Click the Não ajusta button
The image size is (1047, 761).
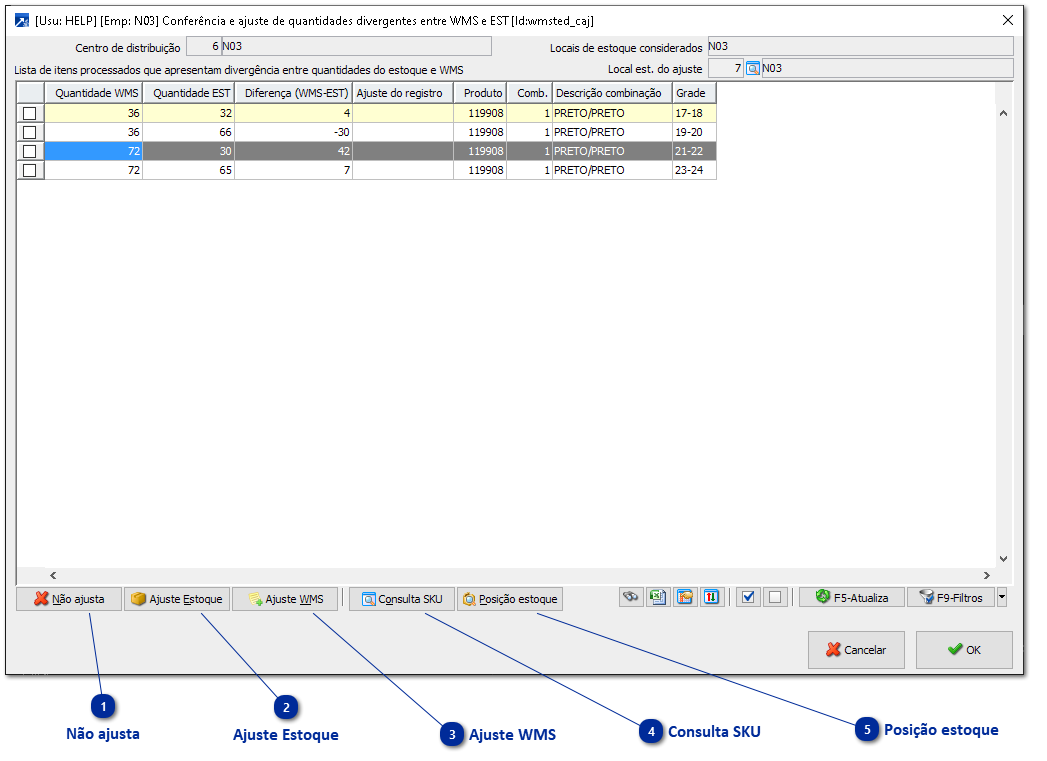tap(69, 599)
